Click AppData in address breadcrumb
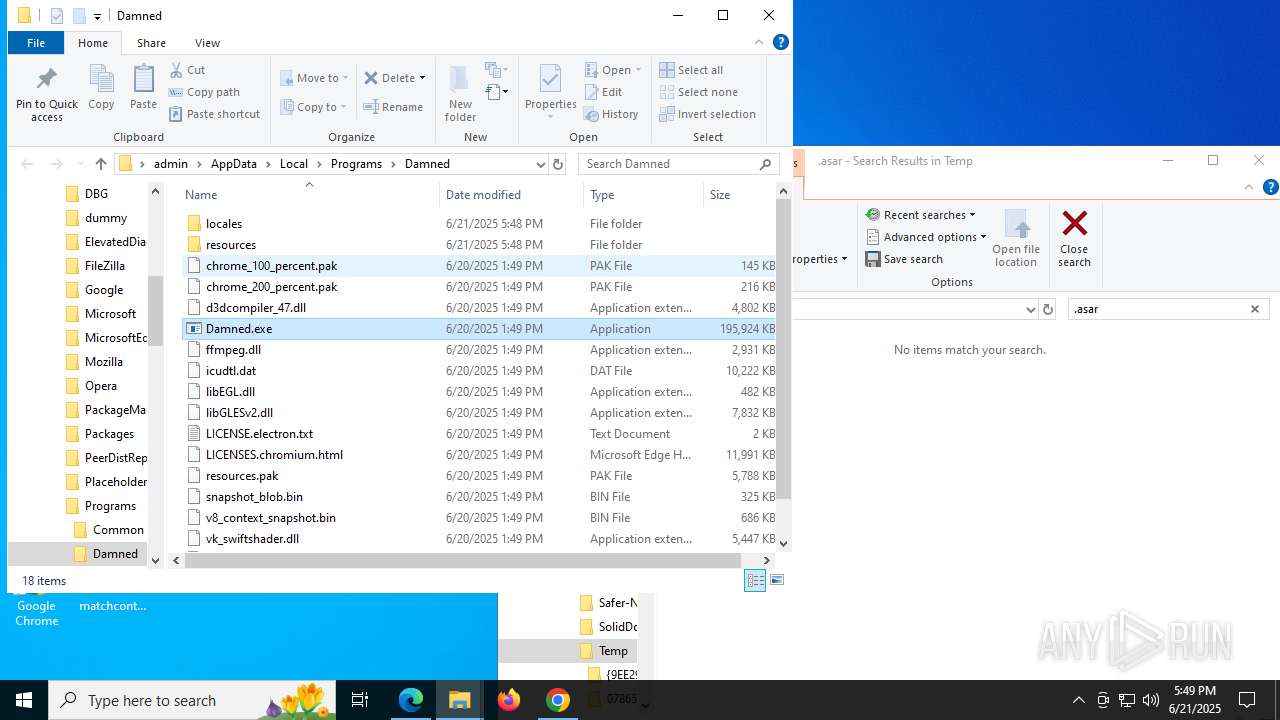 click(x=233, y=164)
